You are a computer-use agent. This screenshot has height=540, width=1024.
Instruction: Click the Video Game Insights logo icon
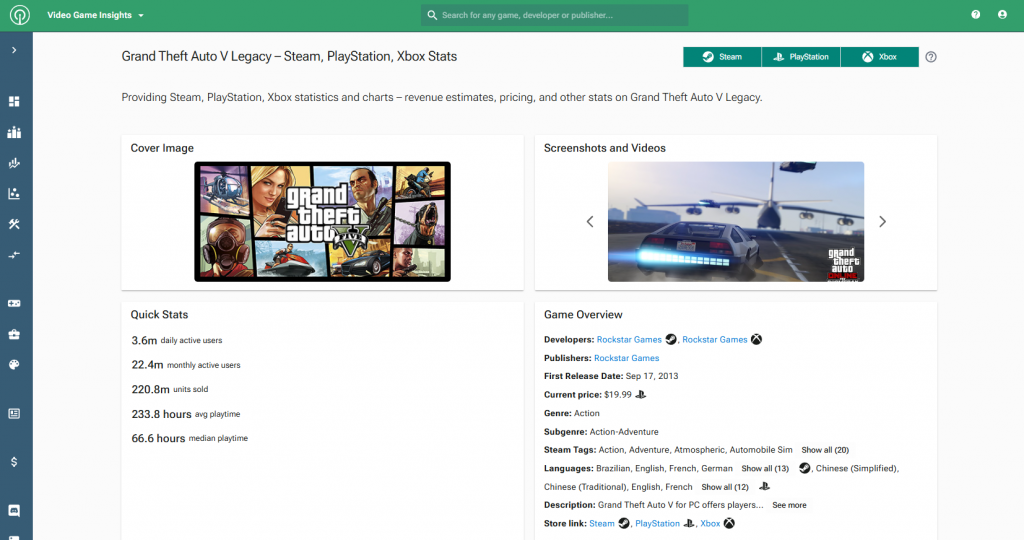(20, 15)
